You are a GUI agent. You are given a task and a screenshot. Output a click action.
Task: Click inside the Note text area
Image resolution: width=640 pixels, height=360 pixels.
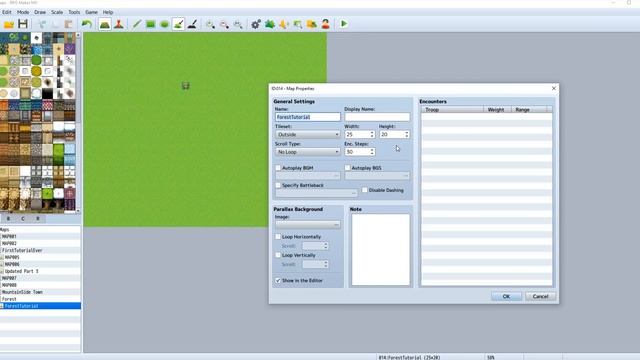[x=381, y=249]
